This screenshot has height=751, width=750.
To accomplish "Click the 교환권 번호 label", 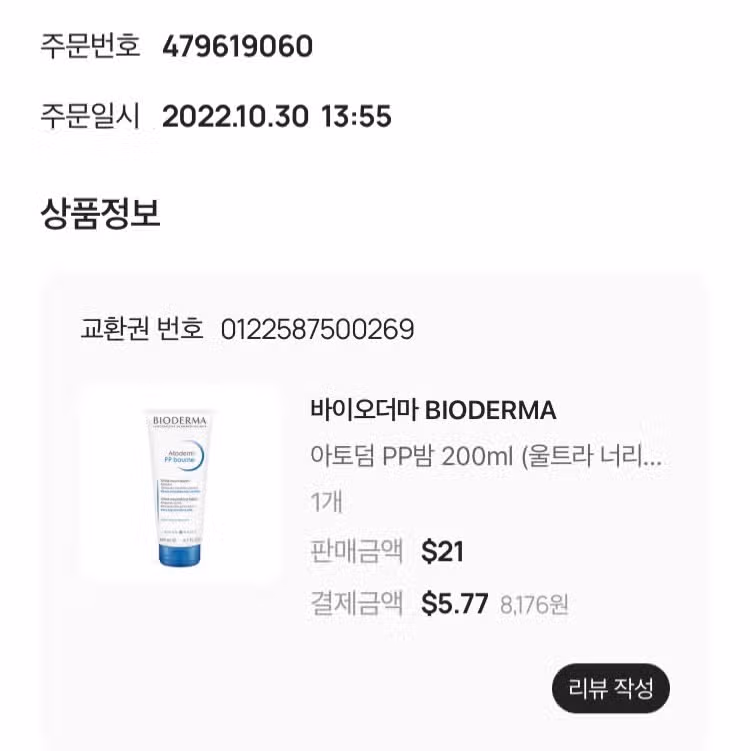I will click(x=142, y=329).
